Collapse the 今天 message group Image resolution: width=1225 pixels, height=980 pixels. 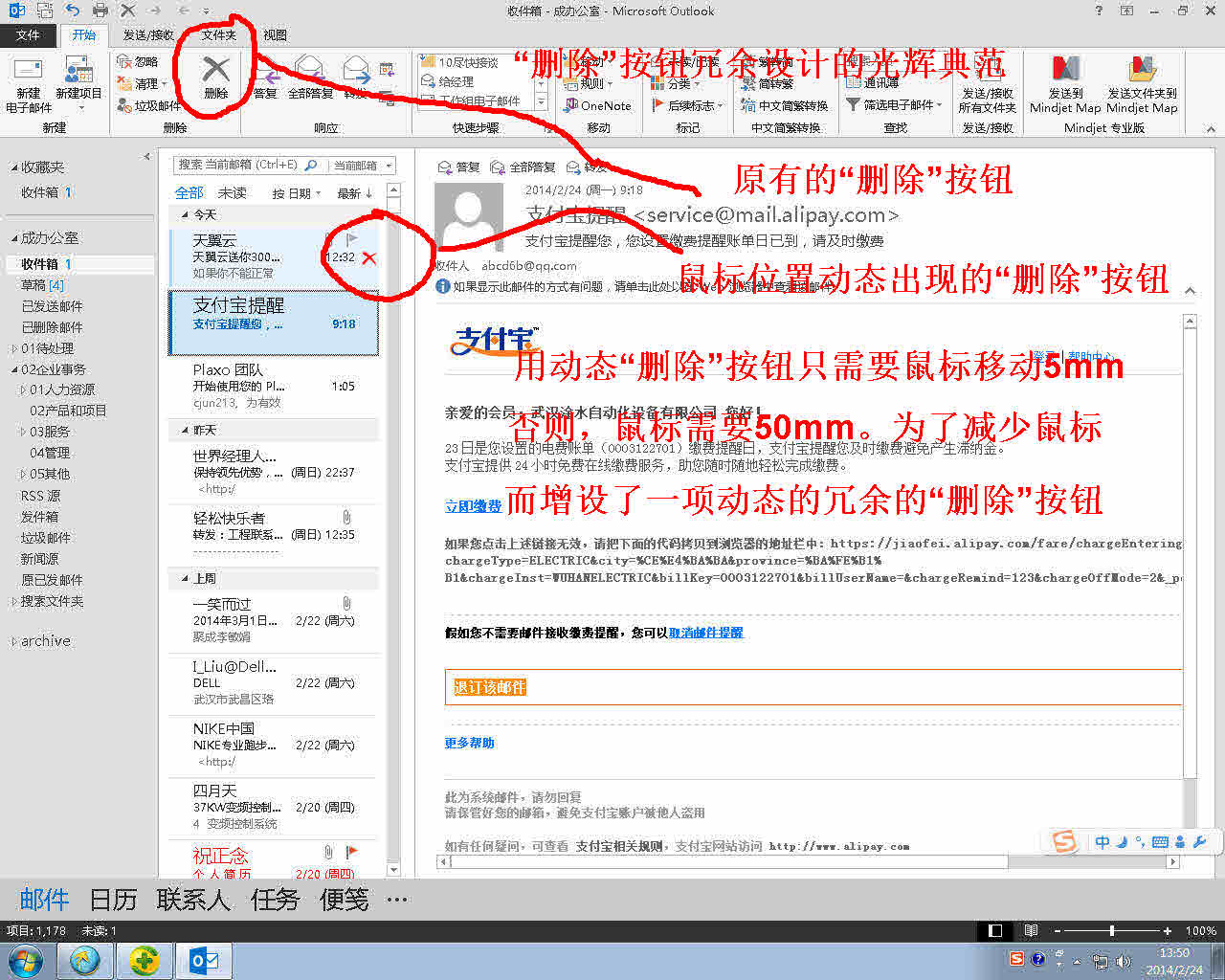click(x=185, y=215)
